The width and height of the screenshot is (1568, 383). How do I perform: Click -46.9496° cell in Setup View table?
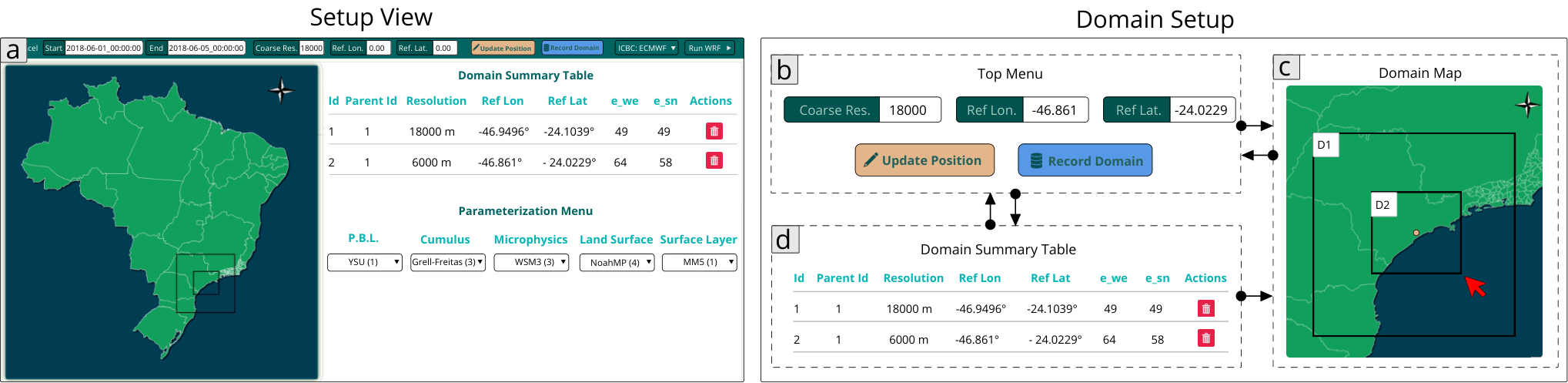coord(503,132)
